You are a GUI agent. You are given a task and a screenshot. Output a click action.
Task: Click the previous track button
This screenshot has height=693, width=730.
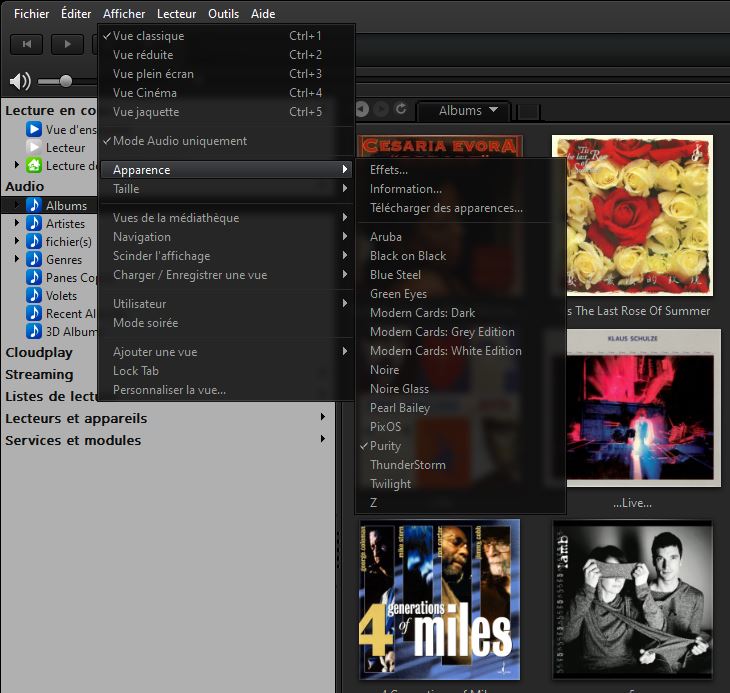click(27, 44)
